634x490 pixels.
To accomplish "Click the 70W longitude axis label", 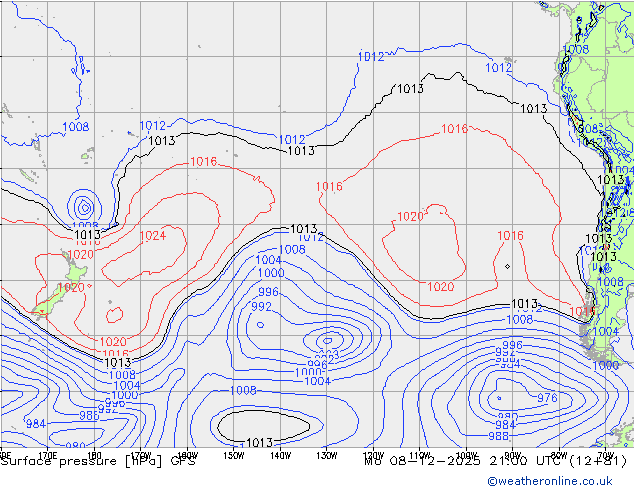I will click(606, 455).
